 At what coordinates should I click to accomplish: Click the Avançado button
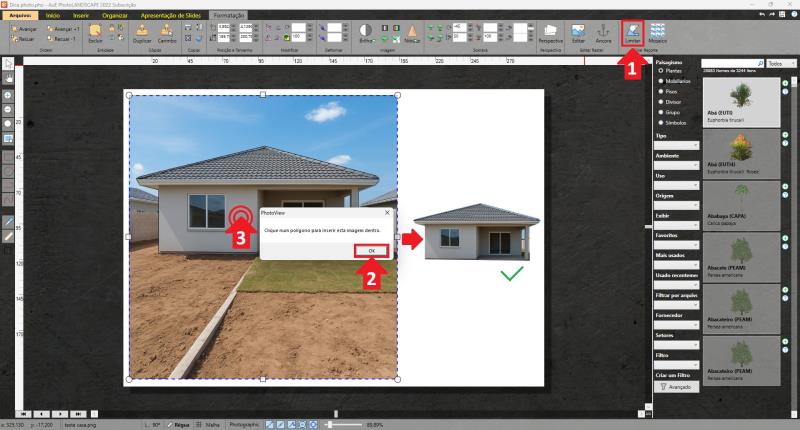tap(675, 386)
